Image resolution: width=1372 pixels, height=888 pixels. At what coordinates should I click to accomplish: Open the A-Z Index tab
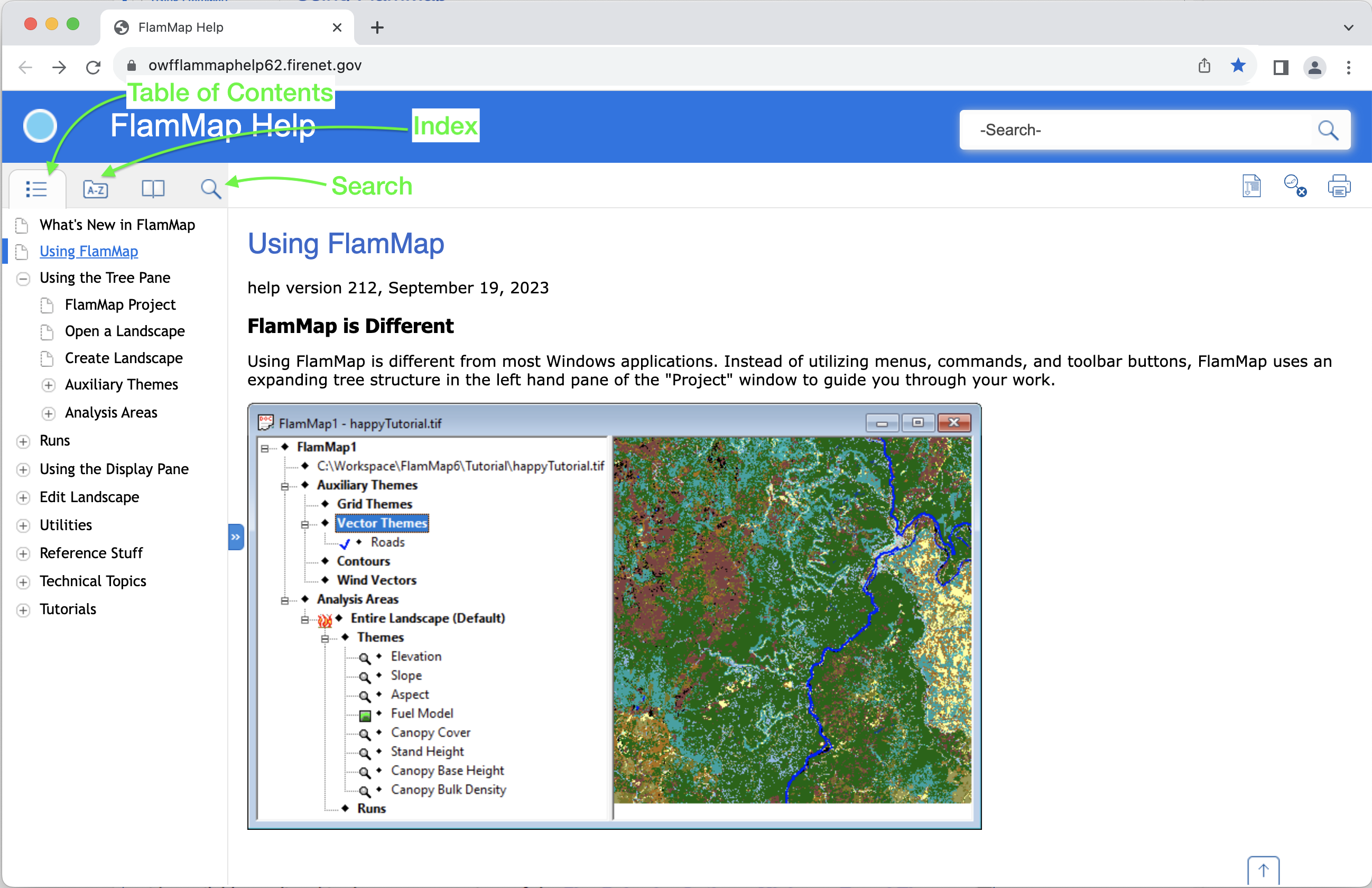(95, 189)
